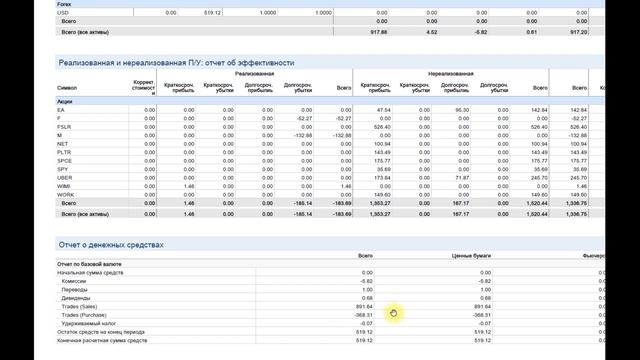The height and width of the screenshot is (360, 640).
Task: Click the 'Отчет о денежных средствах' section heading
Action: tap(111, 245)
